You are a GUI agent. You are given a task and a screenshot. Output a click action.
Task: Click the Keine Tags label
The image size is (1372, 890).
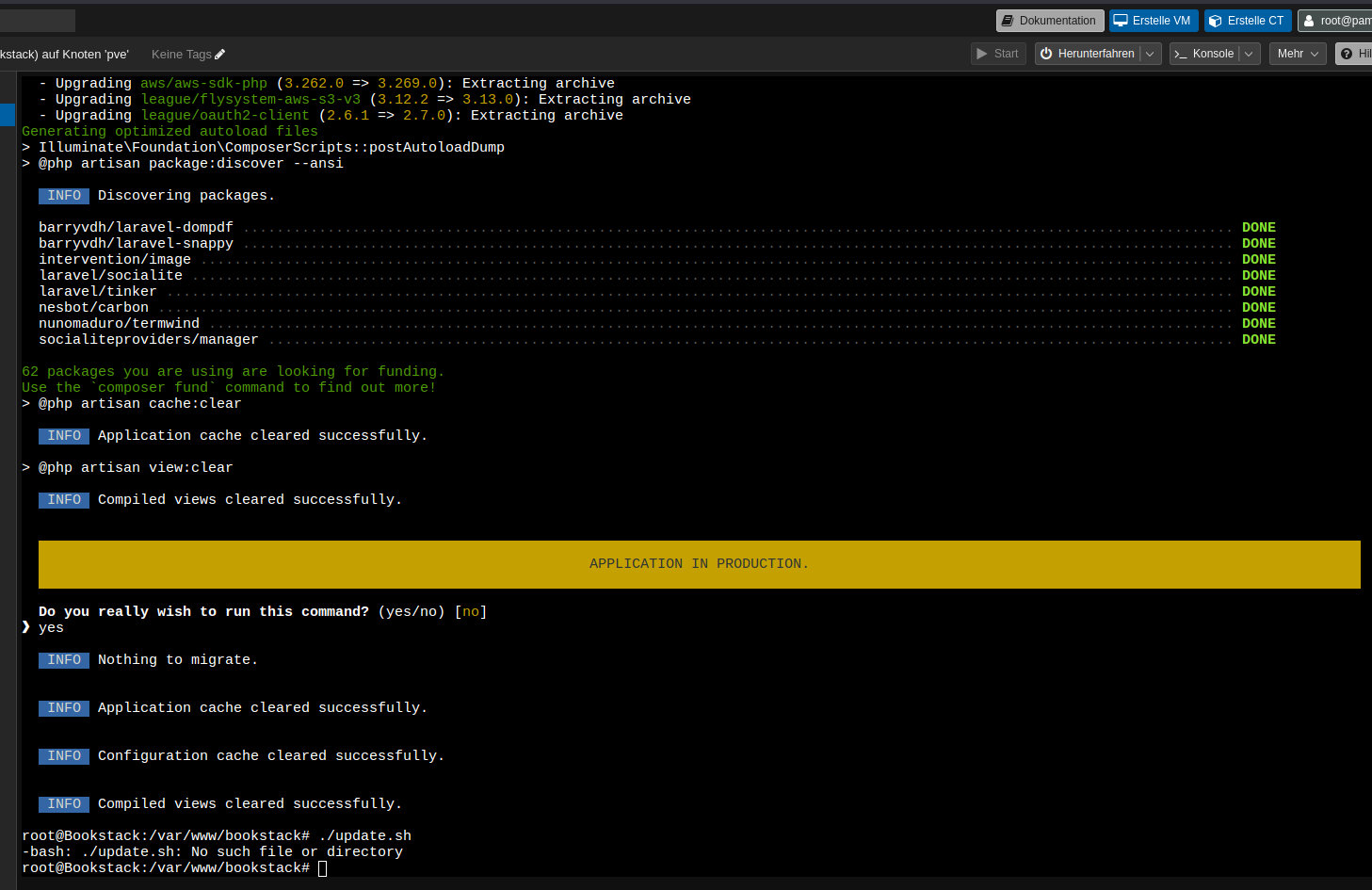tap(181, 55)
